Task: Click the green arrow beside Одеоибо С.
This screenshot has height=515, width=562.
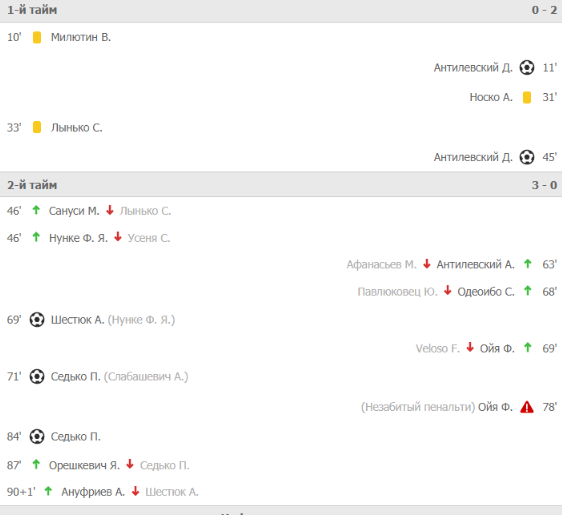Action: pyautogui.click(x=527, y=291)
